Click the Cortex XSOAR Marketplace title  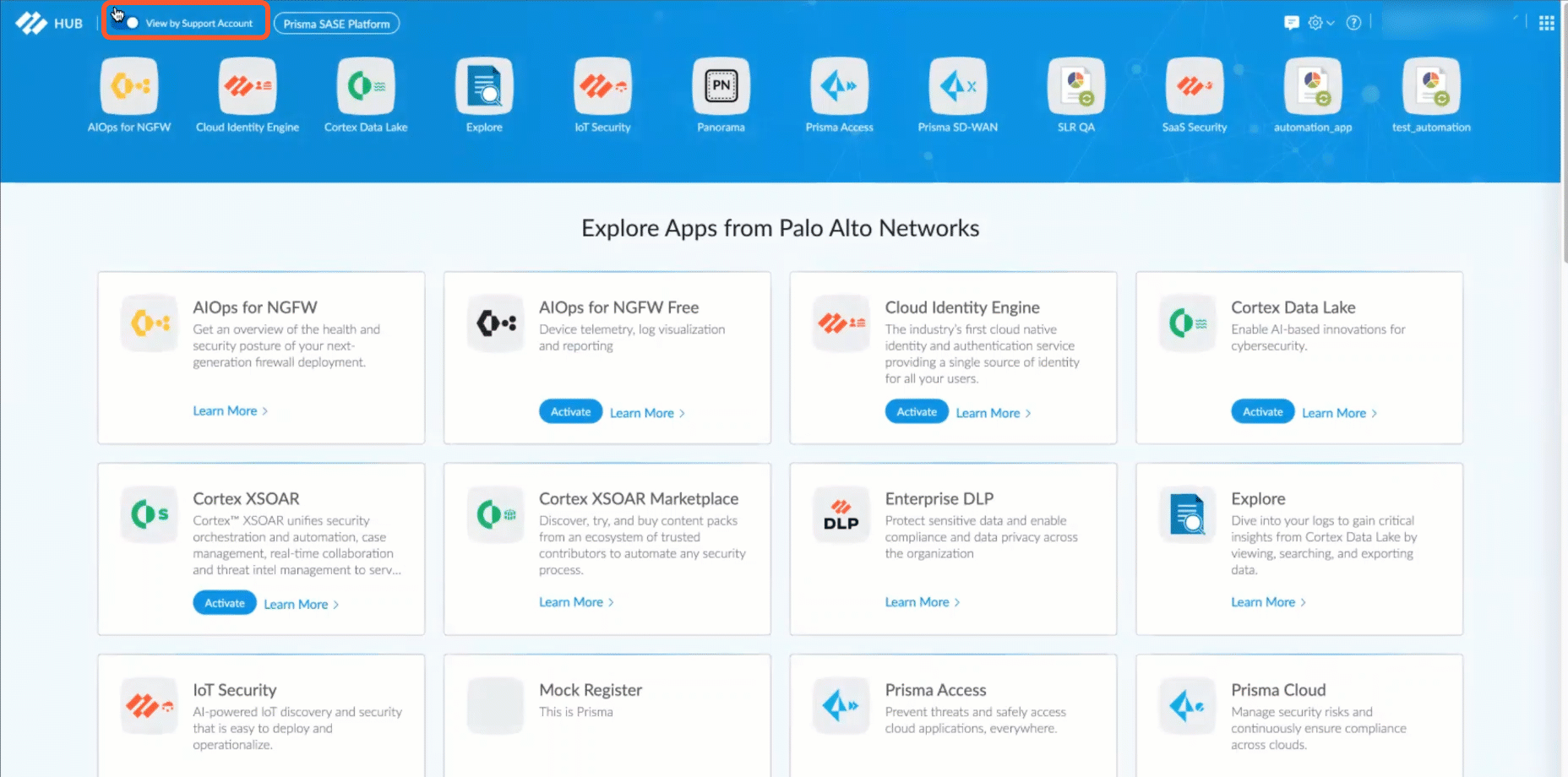click(639, 499)
